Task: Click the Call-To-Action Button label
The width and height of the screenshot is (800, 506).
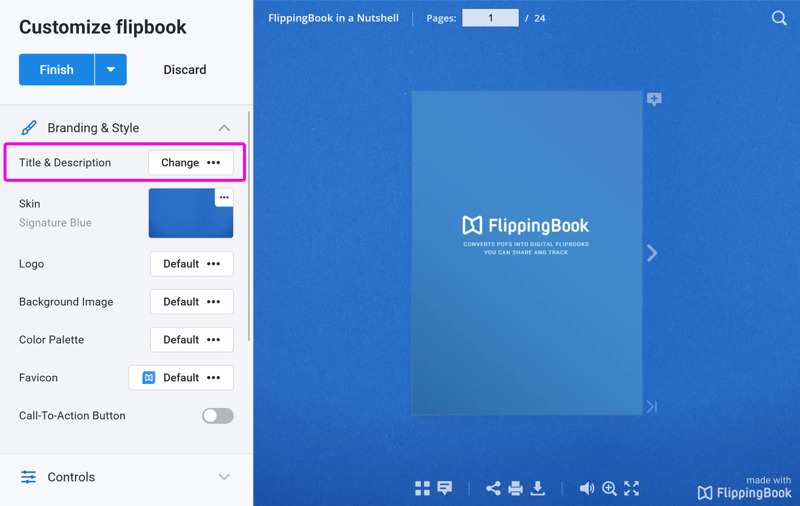Action: pyautogui.click(x=72, y=416)
